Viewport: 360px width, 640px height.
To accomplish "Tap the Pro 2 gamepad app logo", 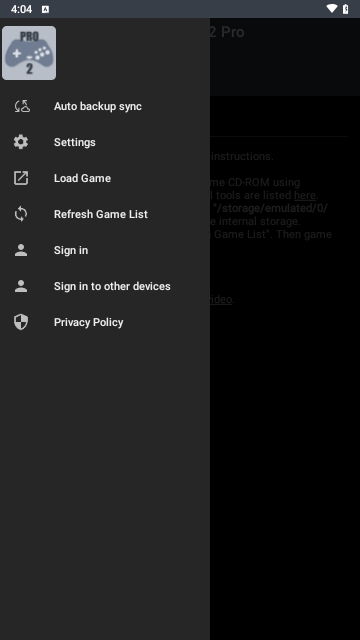I will click(x=29, y=53).
